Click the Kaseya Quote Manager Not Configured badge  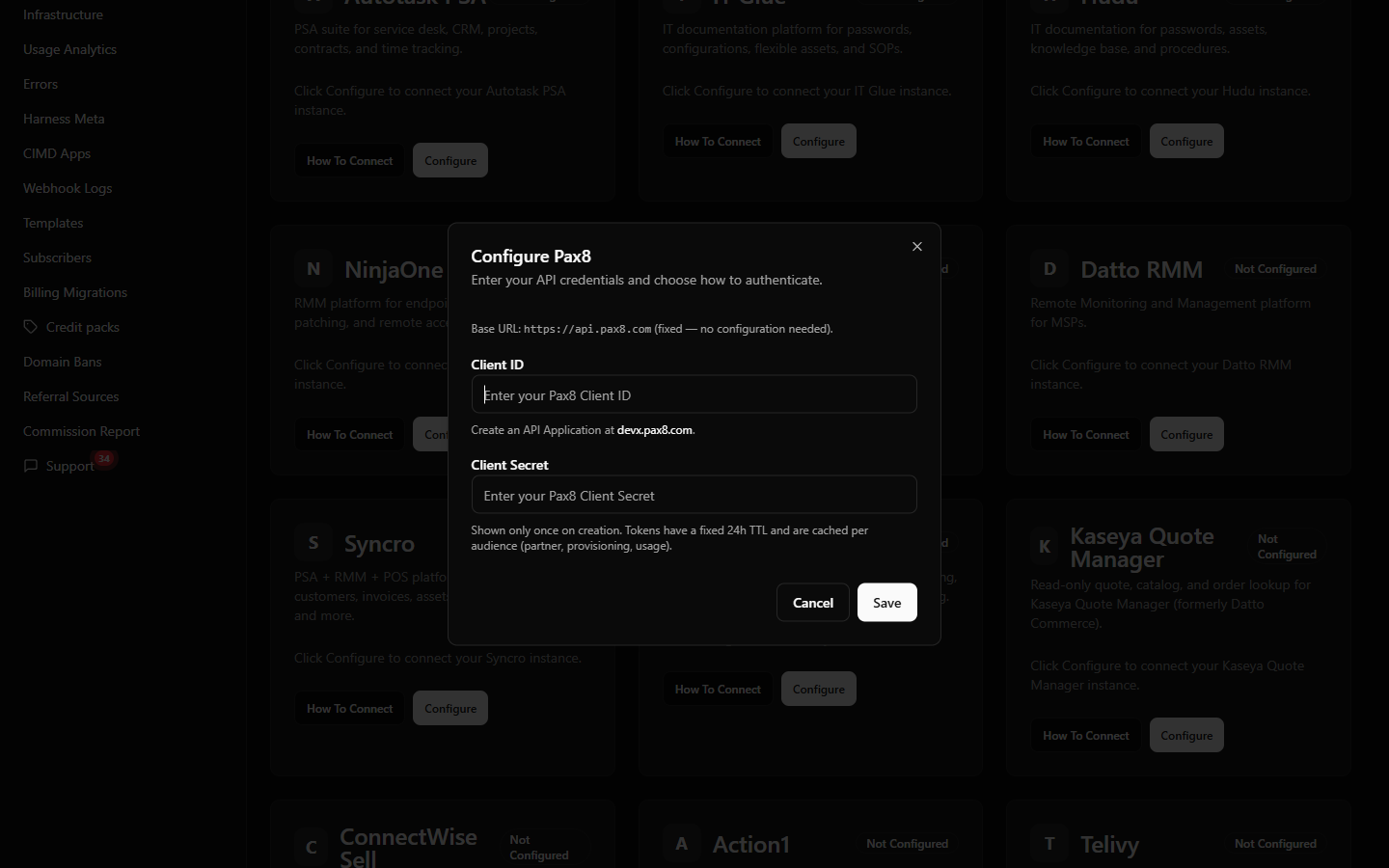1287,547
